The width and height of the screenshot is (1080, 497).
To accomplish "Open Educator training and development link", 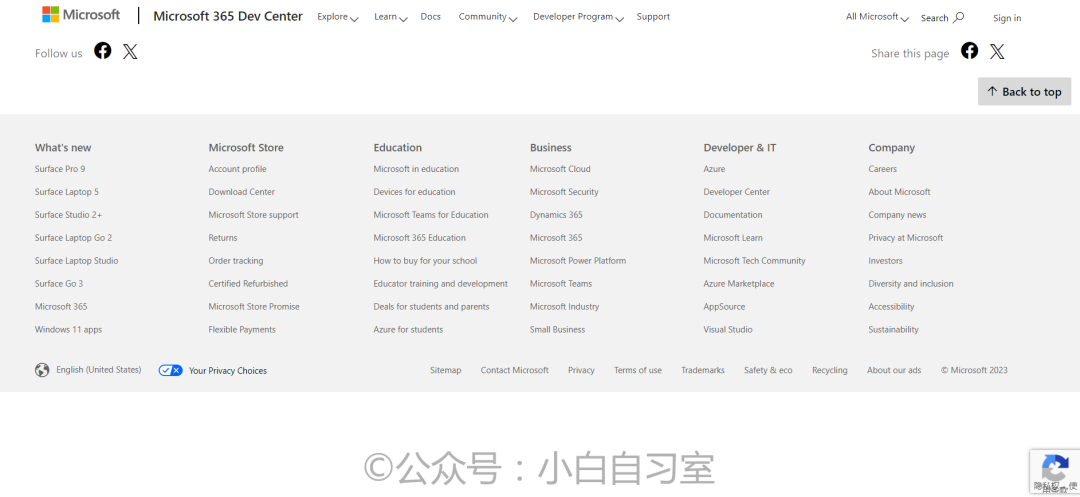I will coord(441,284).
